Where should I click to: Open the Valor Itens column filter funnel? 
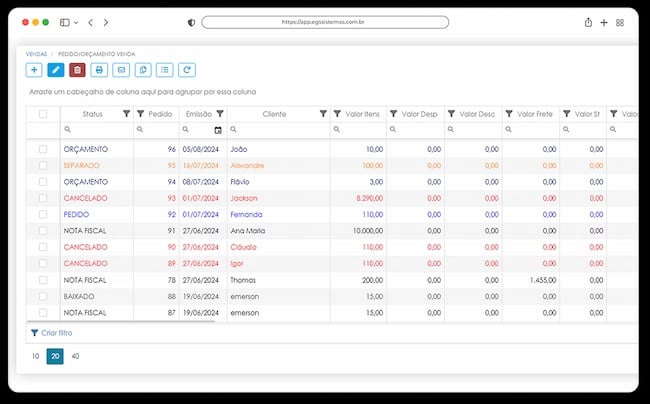tap(337, 114)
